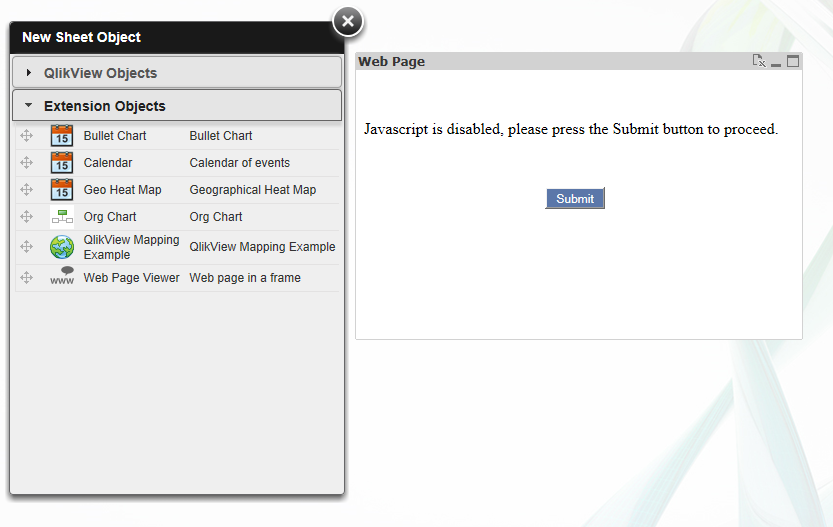The width and height of the screenshot is (833, 527).
Task: Click the QlikView Mapping globe icon
Action: [x=62, y=247]
